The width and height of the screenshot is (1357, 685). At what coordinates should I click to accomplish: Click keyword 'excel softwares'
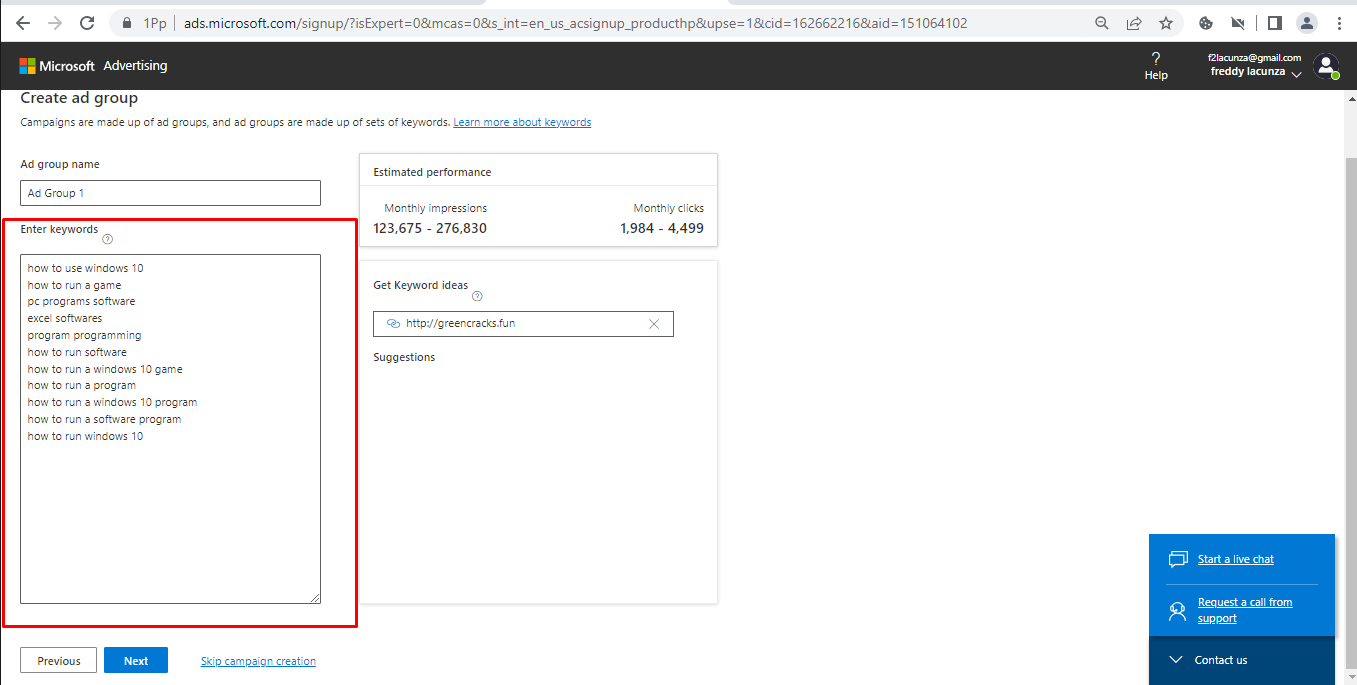point(65,318)
